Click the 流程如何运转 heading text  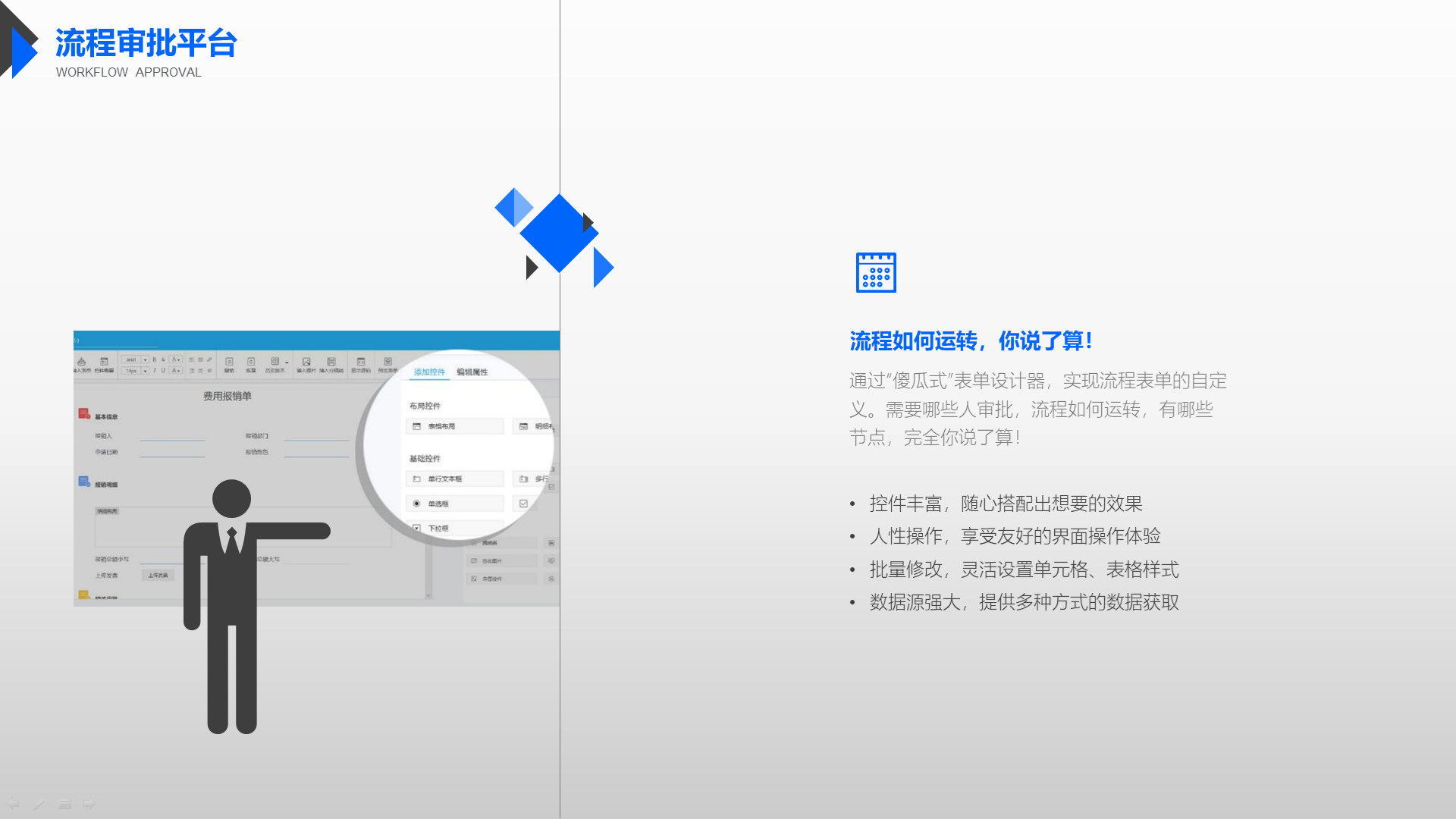pyautogui.click(x=971, y=341)
